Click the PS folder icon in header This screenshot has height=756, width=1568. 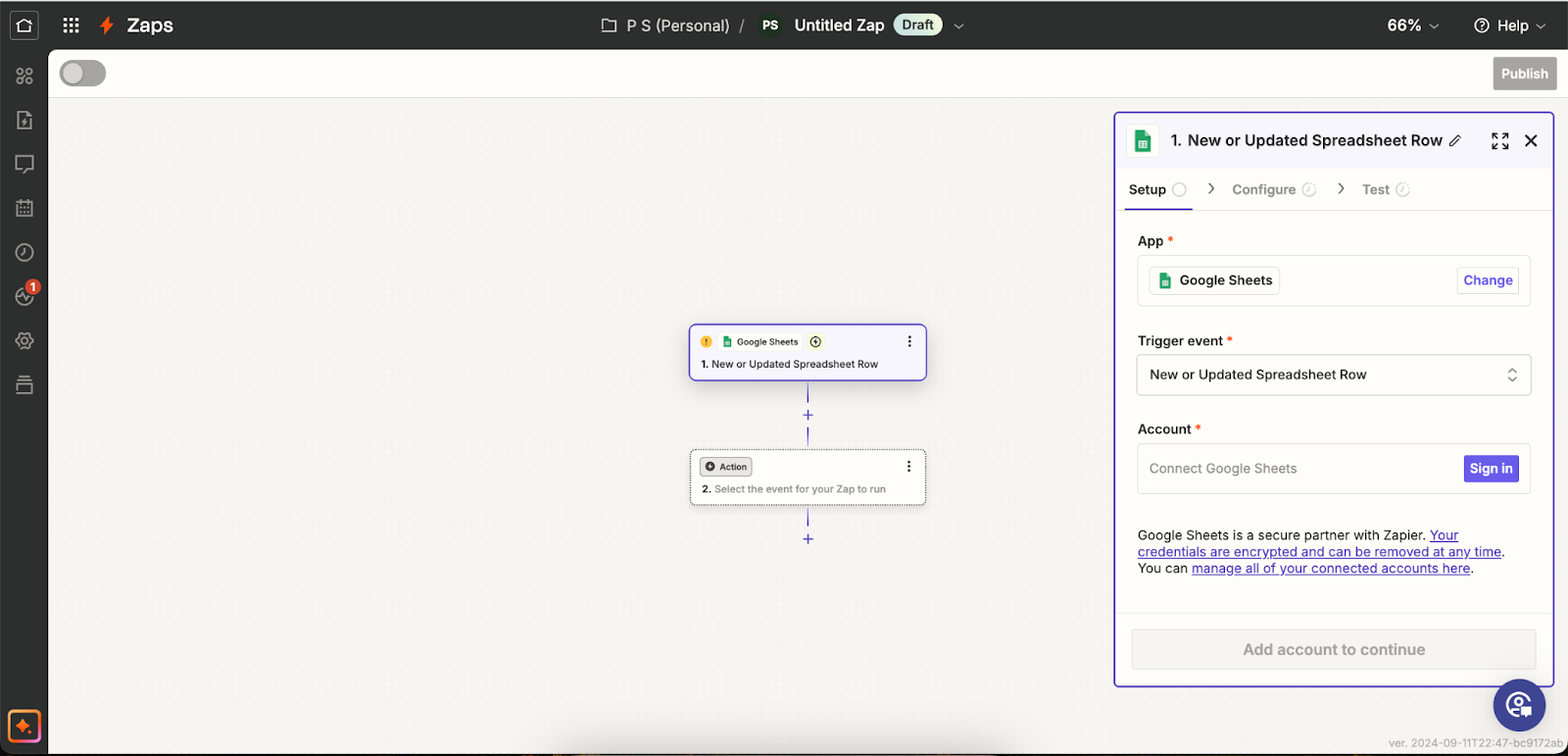[x=609, y=25]
